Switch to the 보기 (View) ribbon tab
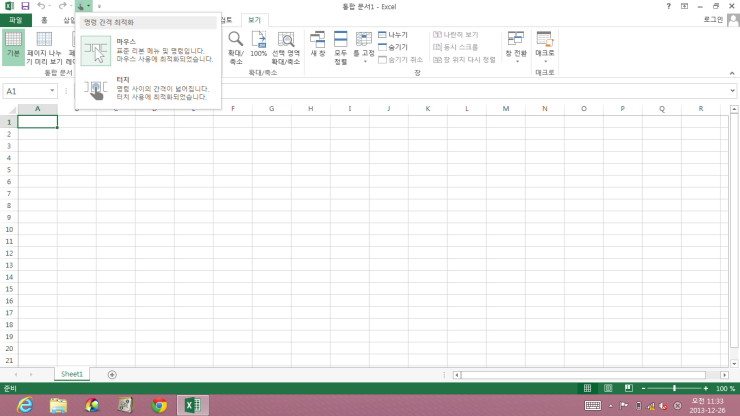Viewport: 740px width, 416px height. [254, 20]
